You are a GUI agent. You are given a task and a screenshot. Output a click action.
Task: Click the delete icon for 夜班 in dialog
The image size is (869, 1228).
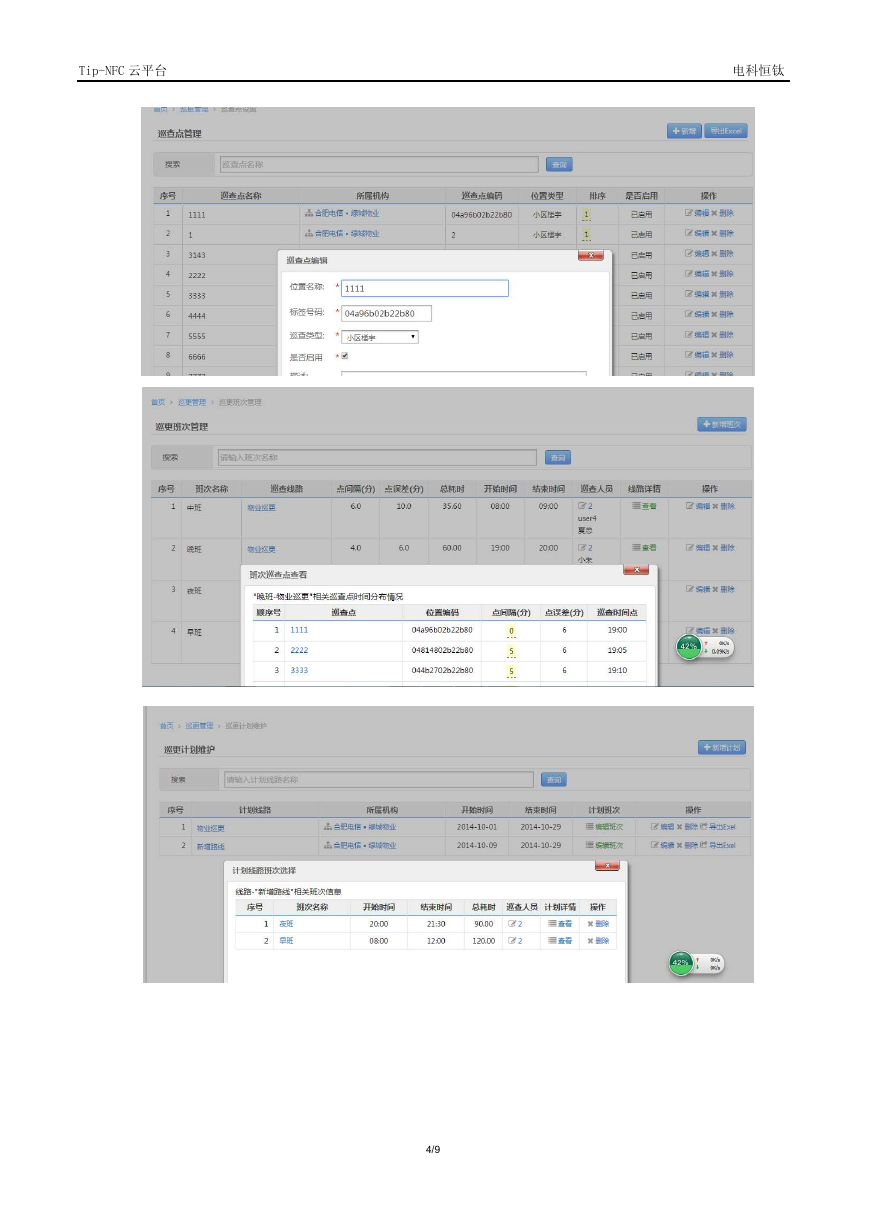pos(590,924)
